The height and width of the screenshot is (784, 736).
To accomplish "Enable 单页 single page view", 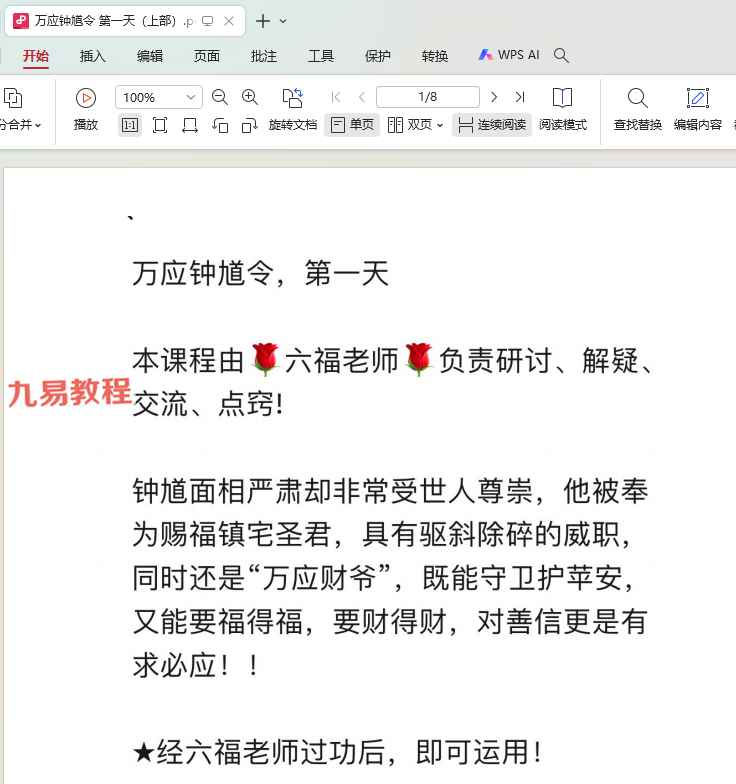I will tap(352, 124).
